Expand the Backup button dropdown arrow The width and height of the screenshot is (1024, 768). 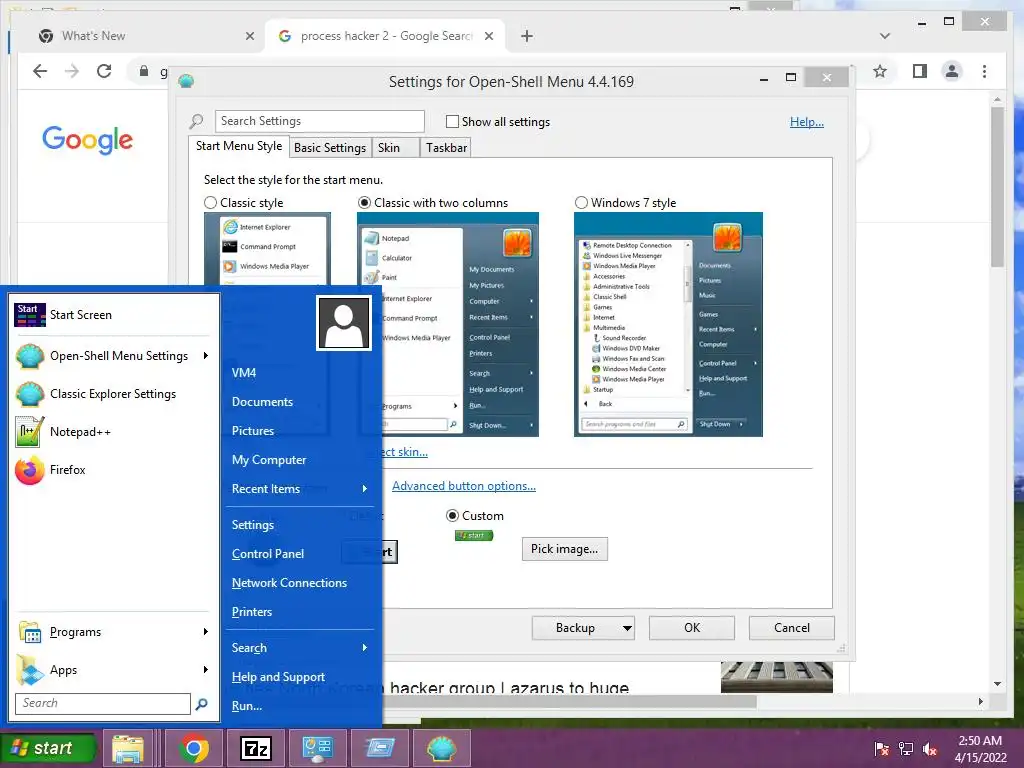tap(627, 628)
